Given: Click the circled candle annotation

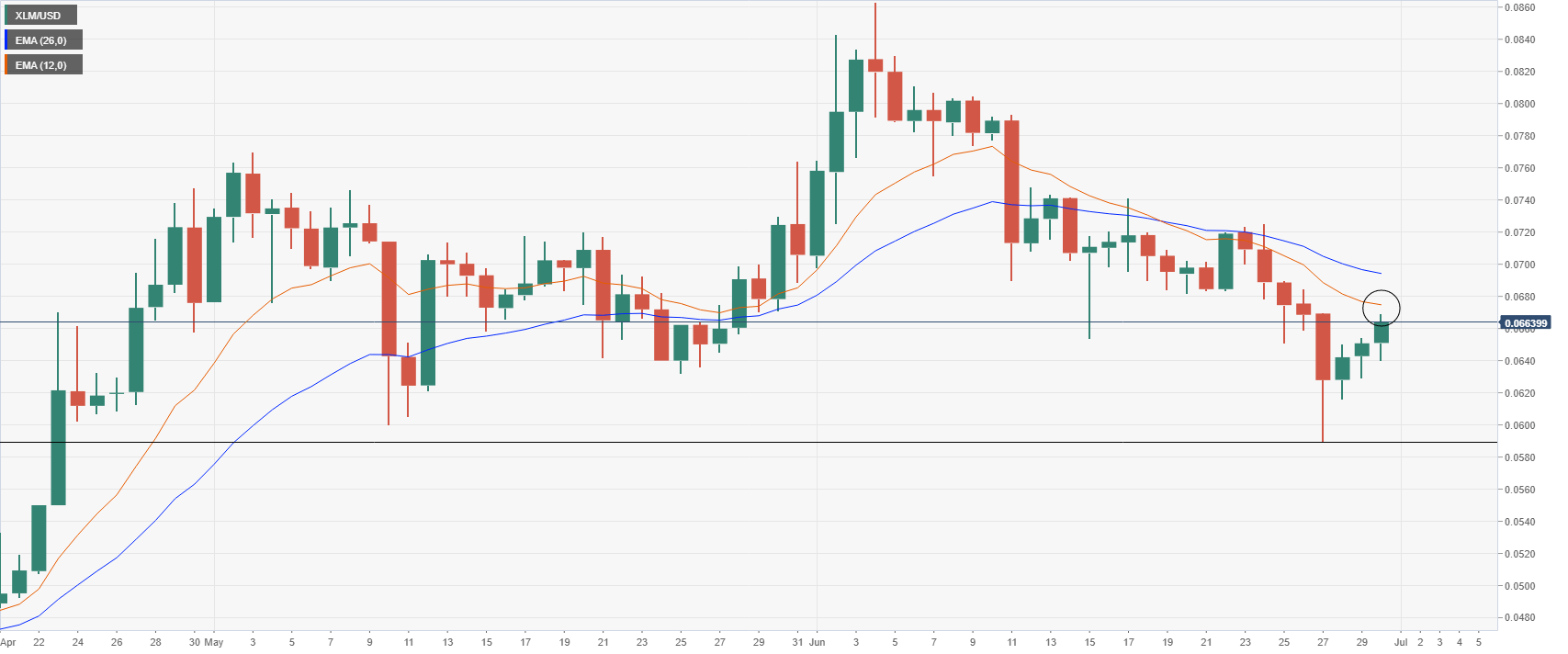Looking at the screenshot, I should pyautogui.click(x=1382, y=308).
